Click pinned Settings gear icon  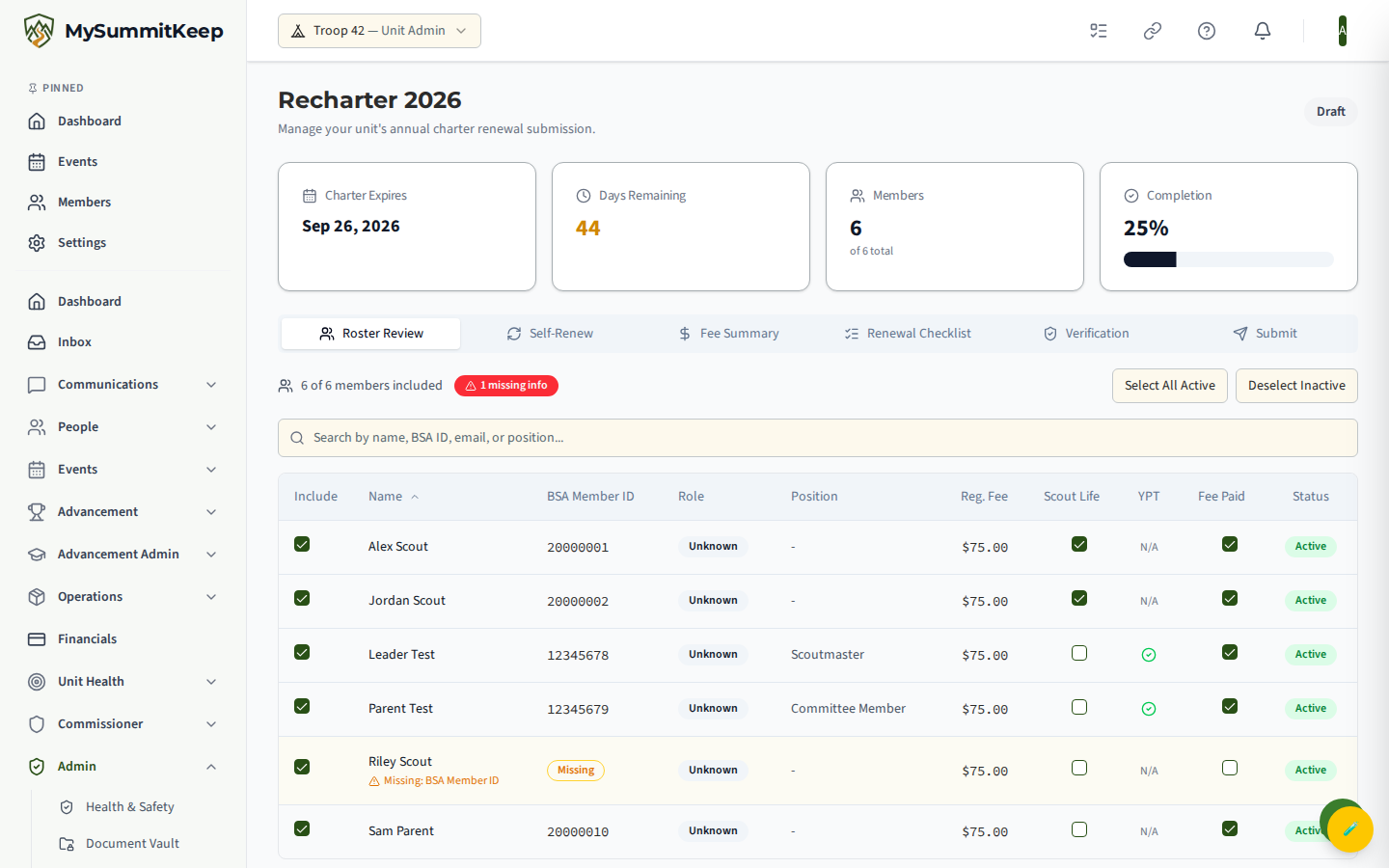(37, 242)
